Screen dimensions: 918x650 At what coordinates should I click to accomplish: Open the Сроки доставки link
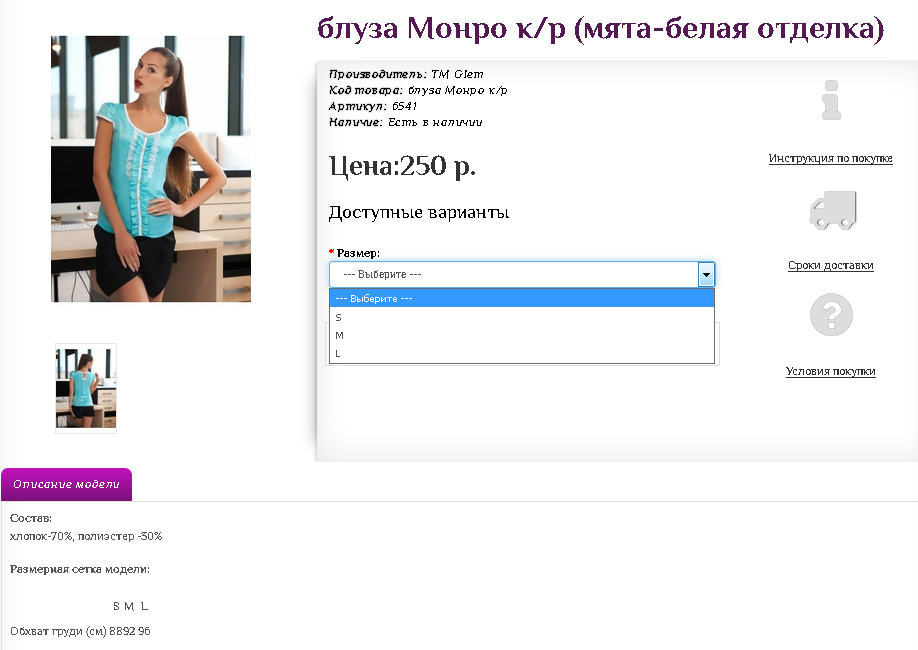(830, 265)
